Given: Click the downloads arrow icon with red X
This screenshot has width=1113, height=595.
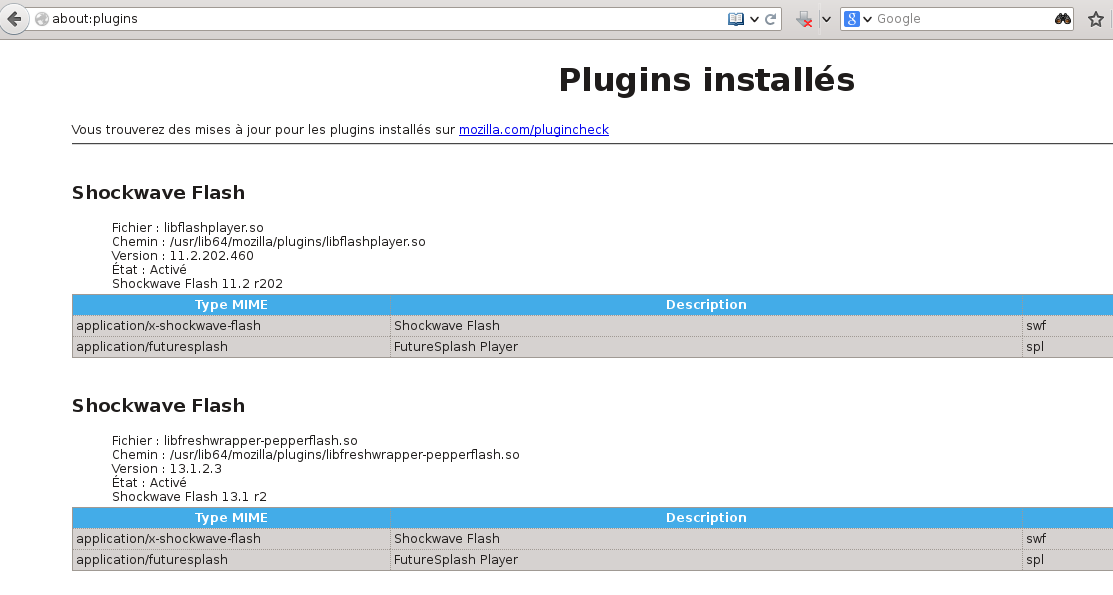Looking at the screenshot, I should coord(804,19).
